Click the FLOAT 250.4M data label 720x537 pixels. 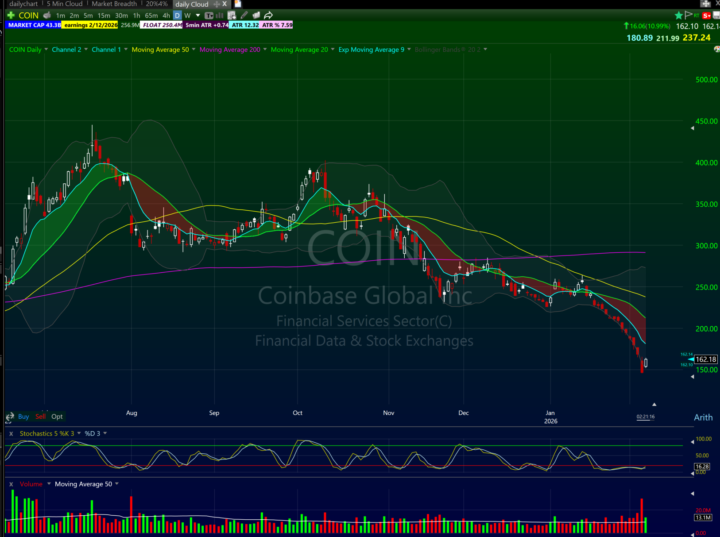coord(162,25)
